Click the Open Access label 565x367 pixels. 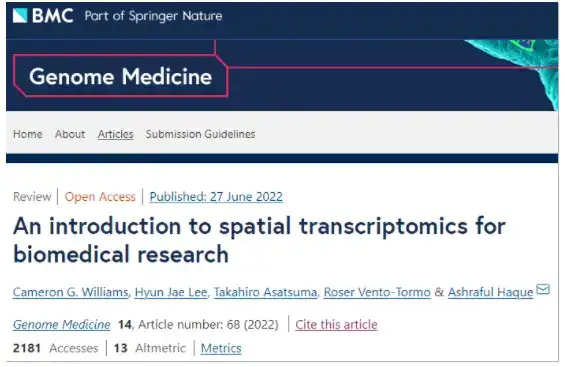[x=100, y=197]
